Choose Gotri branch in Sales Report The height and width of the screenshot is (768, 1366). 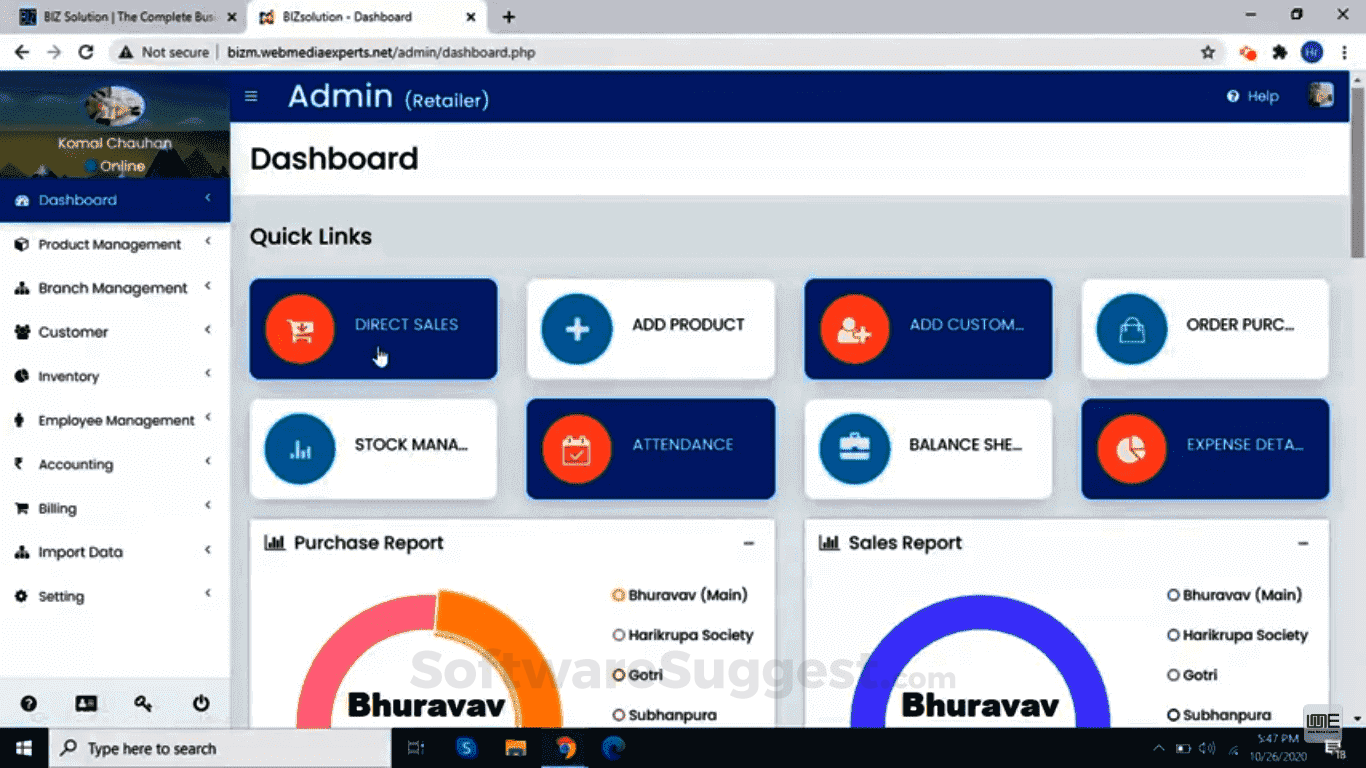click(1172, 675)
